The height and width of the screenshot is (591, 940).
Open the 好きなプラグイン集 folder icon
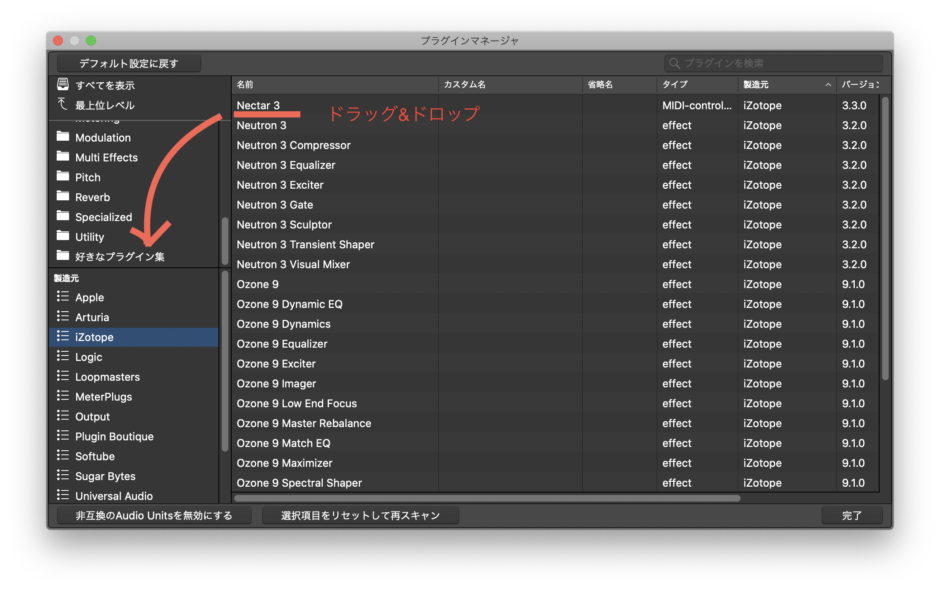(x=63, y=256)
